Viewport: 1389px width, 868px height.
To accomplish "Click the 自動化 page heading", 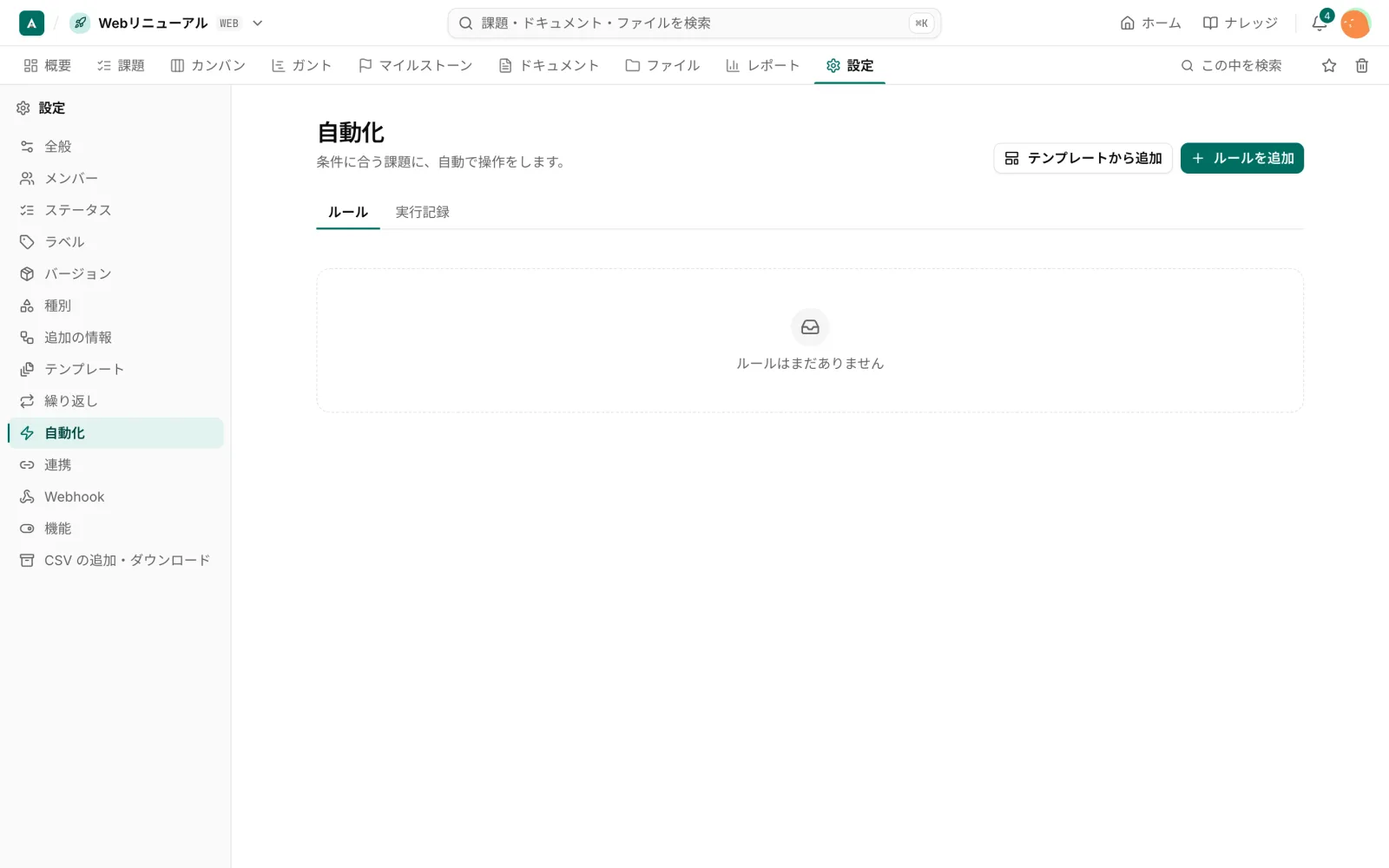I will (x=351, y=133).
